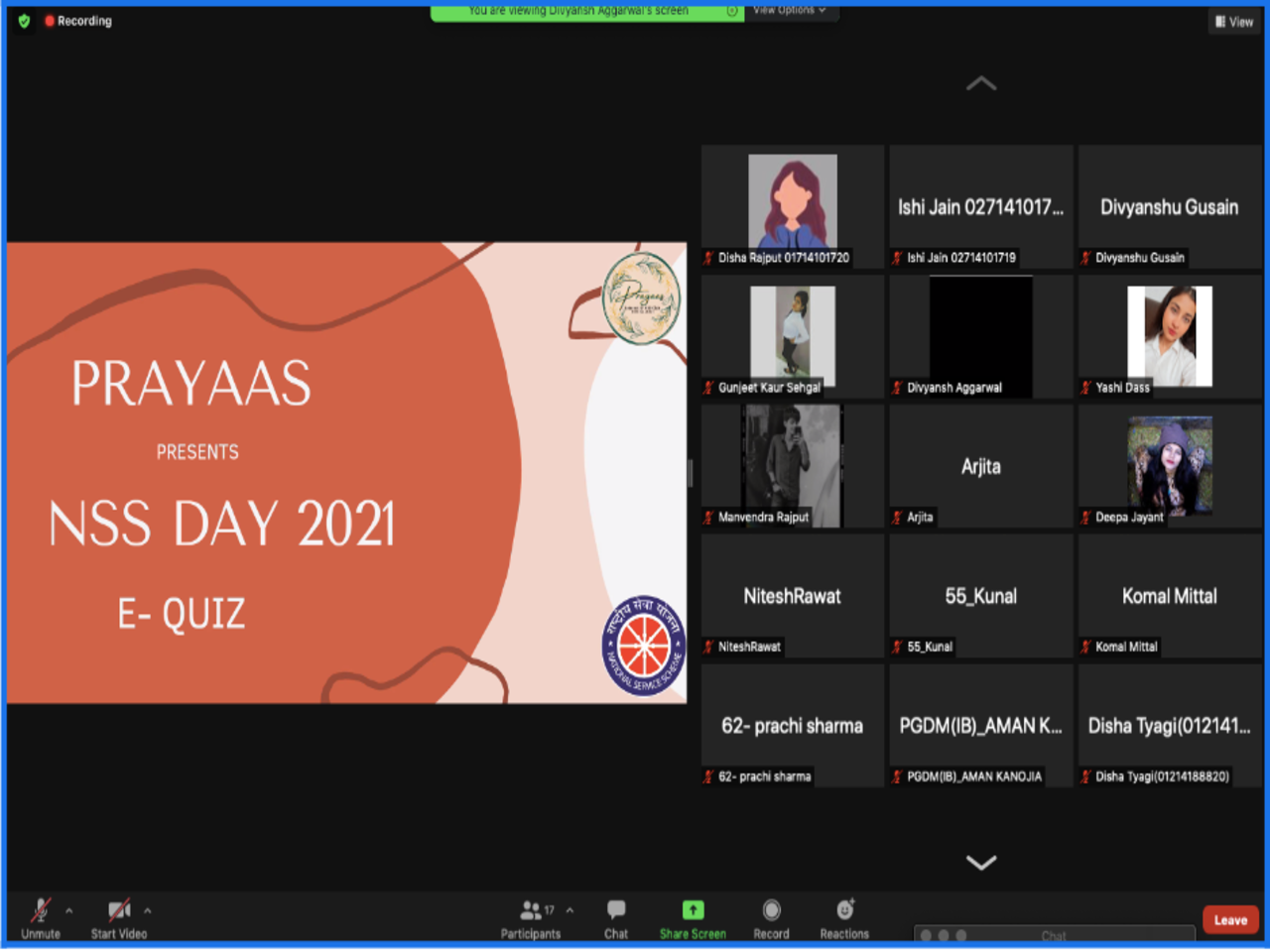The width and height of the screenshot is (1270, 952).
Task: Show next participants with down chevron
Action: point(980,863)
